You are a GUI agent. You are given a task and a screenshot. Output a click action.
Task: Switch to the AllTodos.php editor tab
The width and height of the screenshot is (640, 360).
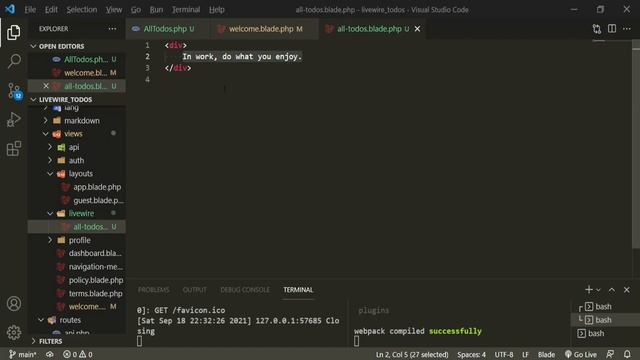pyautogui.click(x=168, y=29)
